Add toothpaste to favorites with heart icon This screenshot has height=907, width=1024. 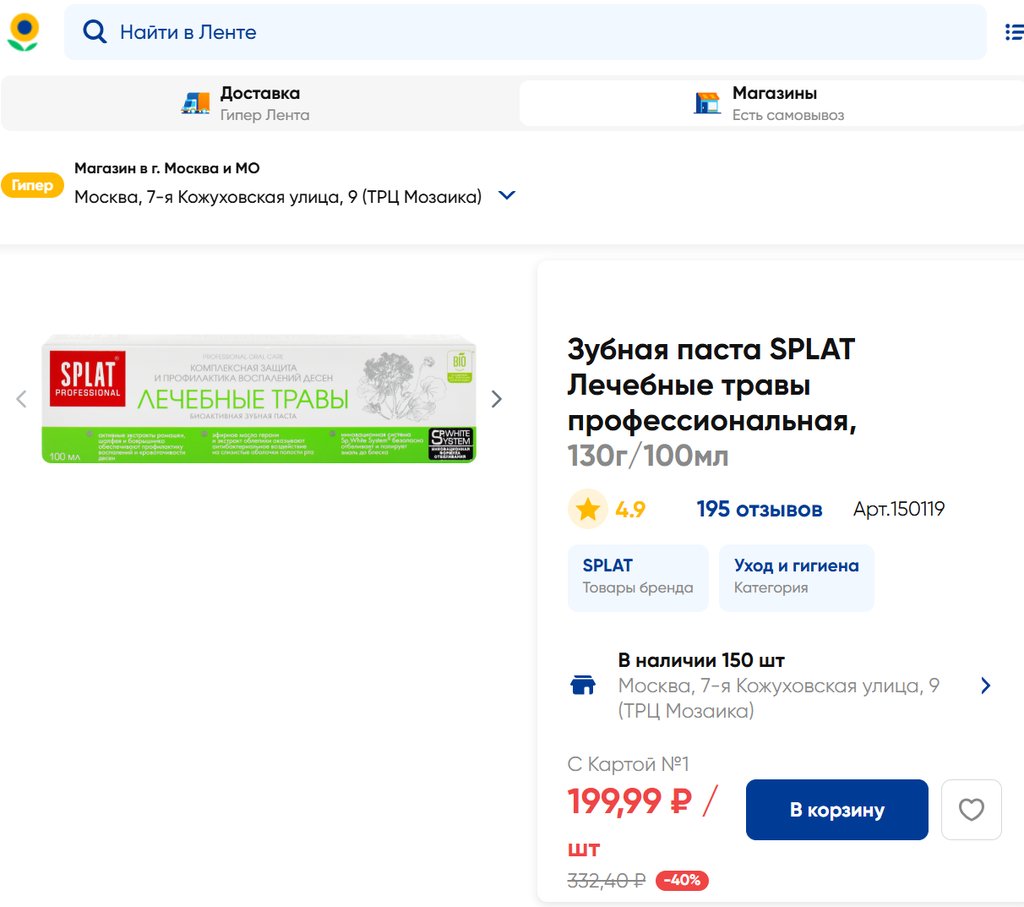point(971,809)
